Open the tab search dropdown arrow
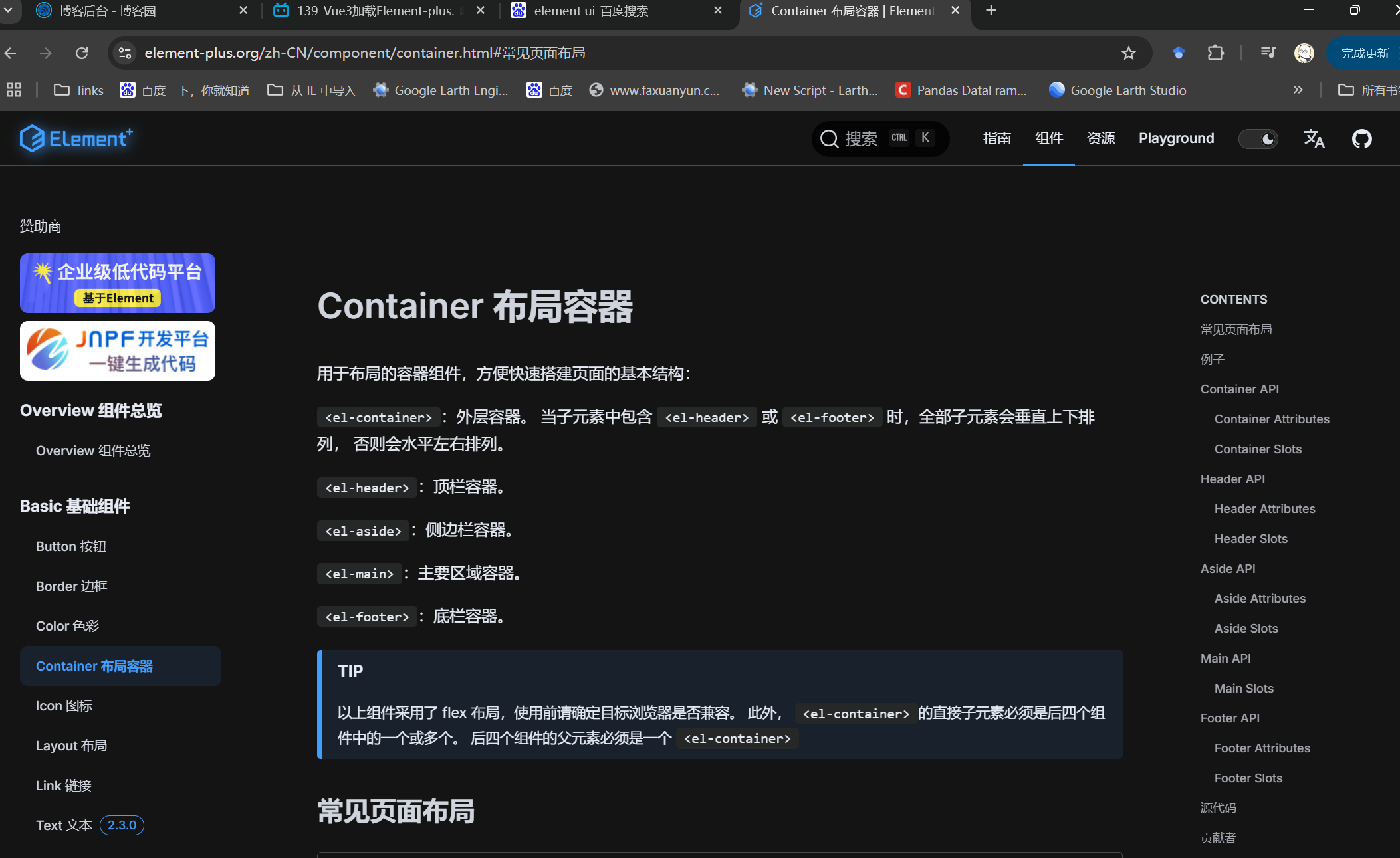The width and height of the screenshot is (1400, 858). (x=9, y=11)
